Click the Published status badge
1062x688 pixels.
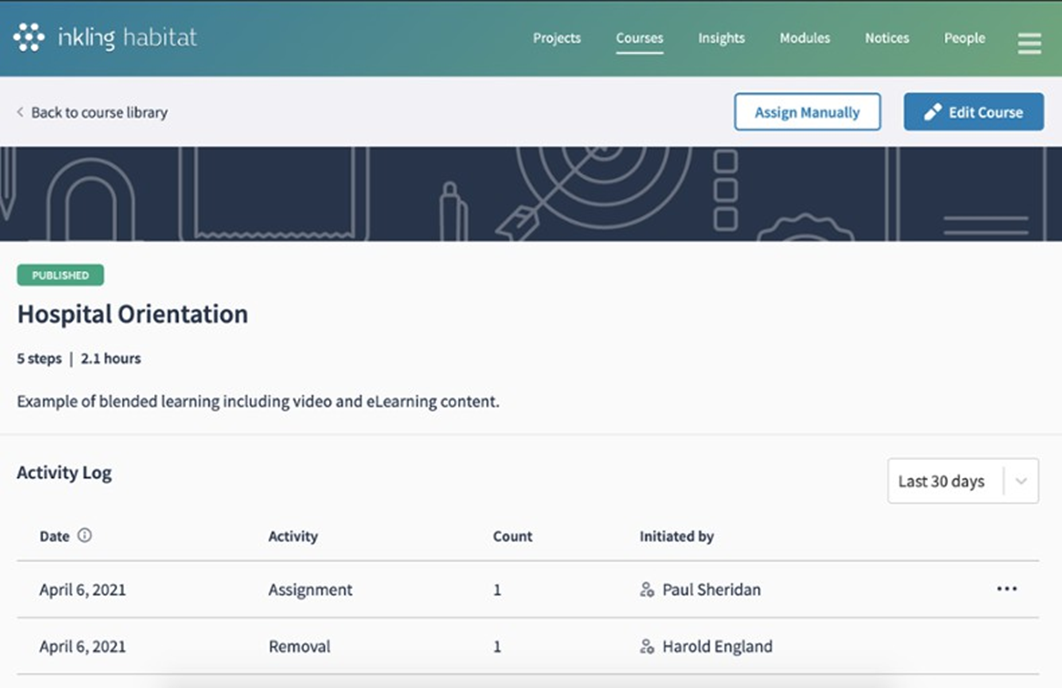60,275
